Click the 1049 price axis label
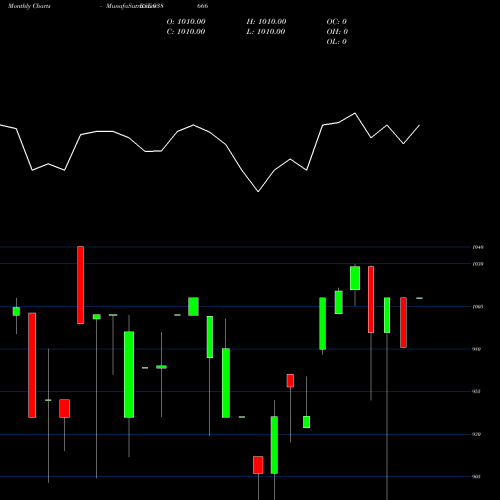This screenshot has height=500, width=500. coord(478,247)
